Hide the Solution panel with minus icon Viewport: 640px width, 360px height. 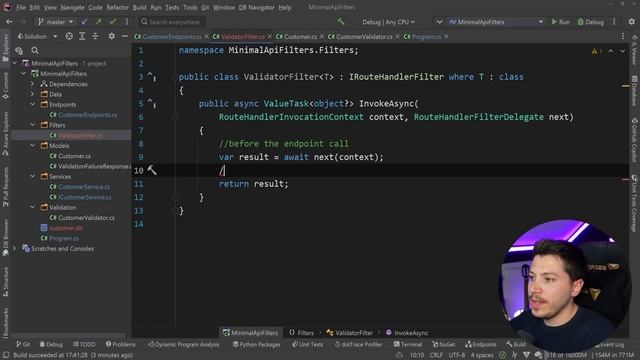(x=124, y=36)
